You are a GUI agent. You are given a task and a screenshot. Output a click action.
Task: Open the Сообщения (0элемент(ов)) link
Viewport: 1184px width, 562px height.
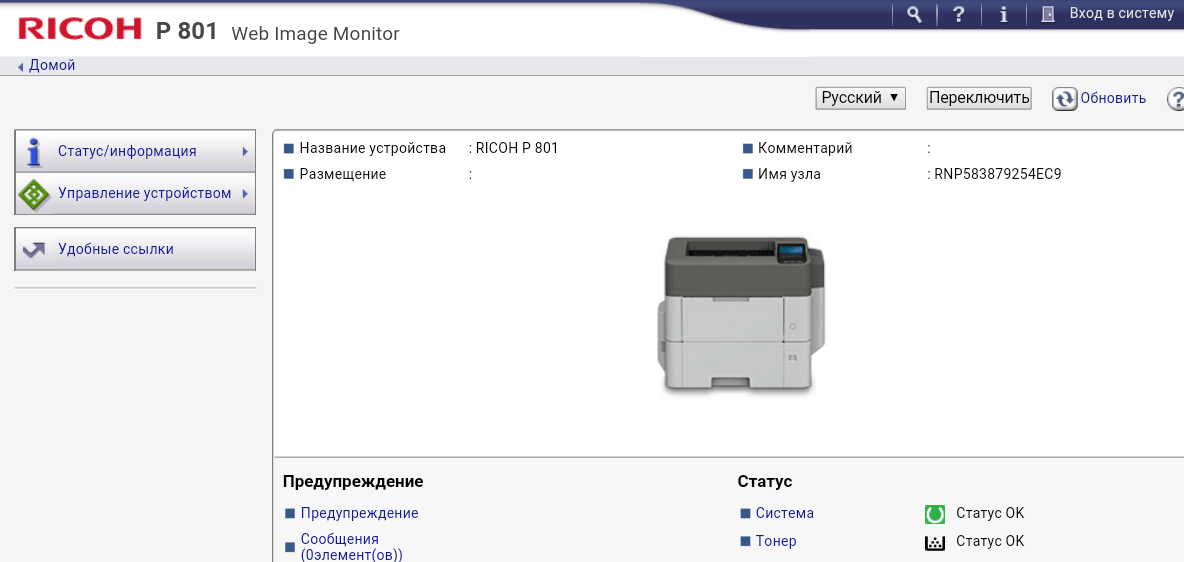(x=352, y=547)
